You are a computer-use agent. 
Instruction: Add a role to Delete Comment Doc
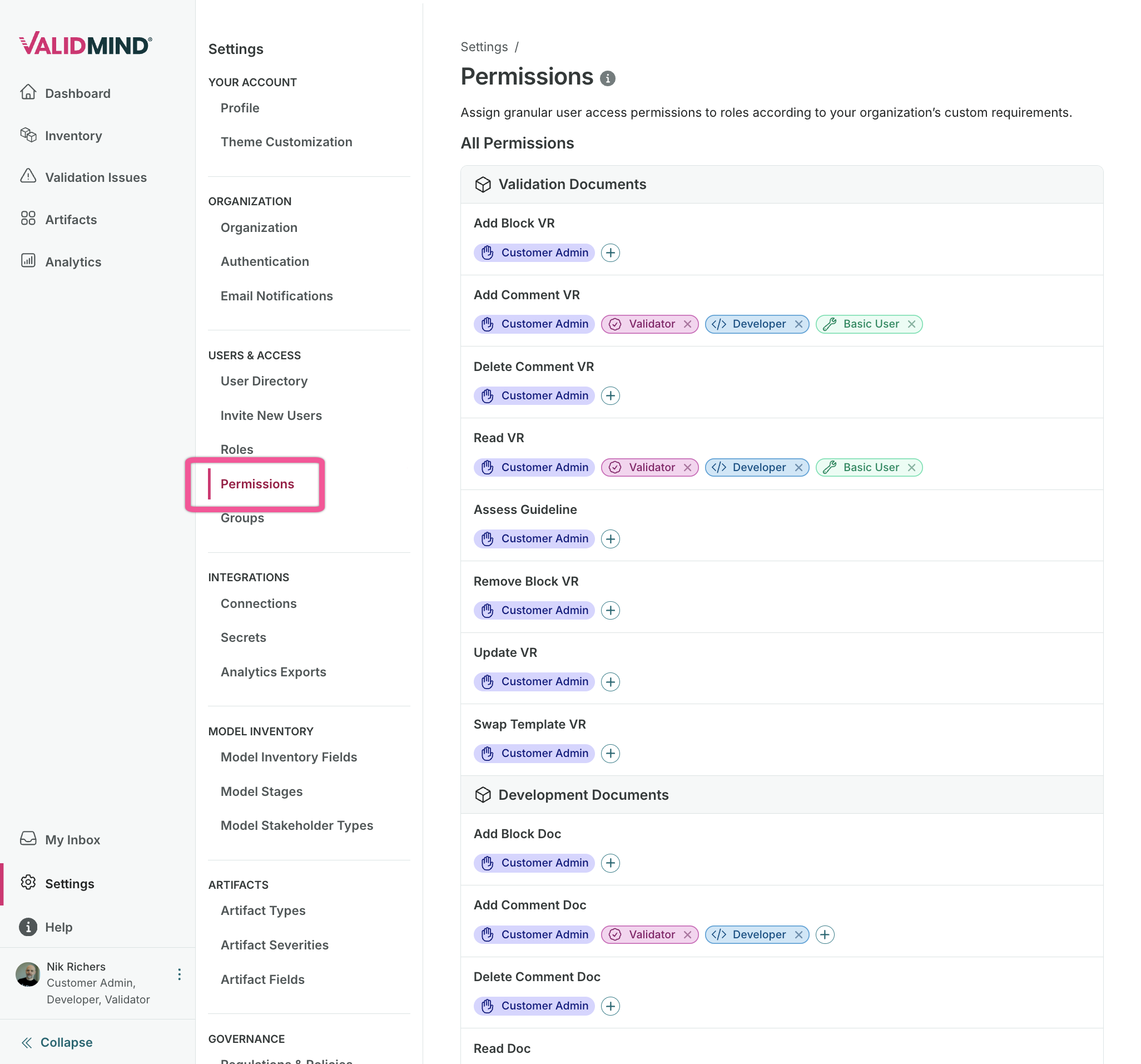pos(610,1006)
